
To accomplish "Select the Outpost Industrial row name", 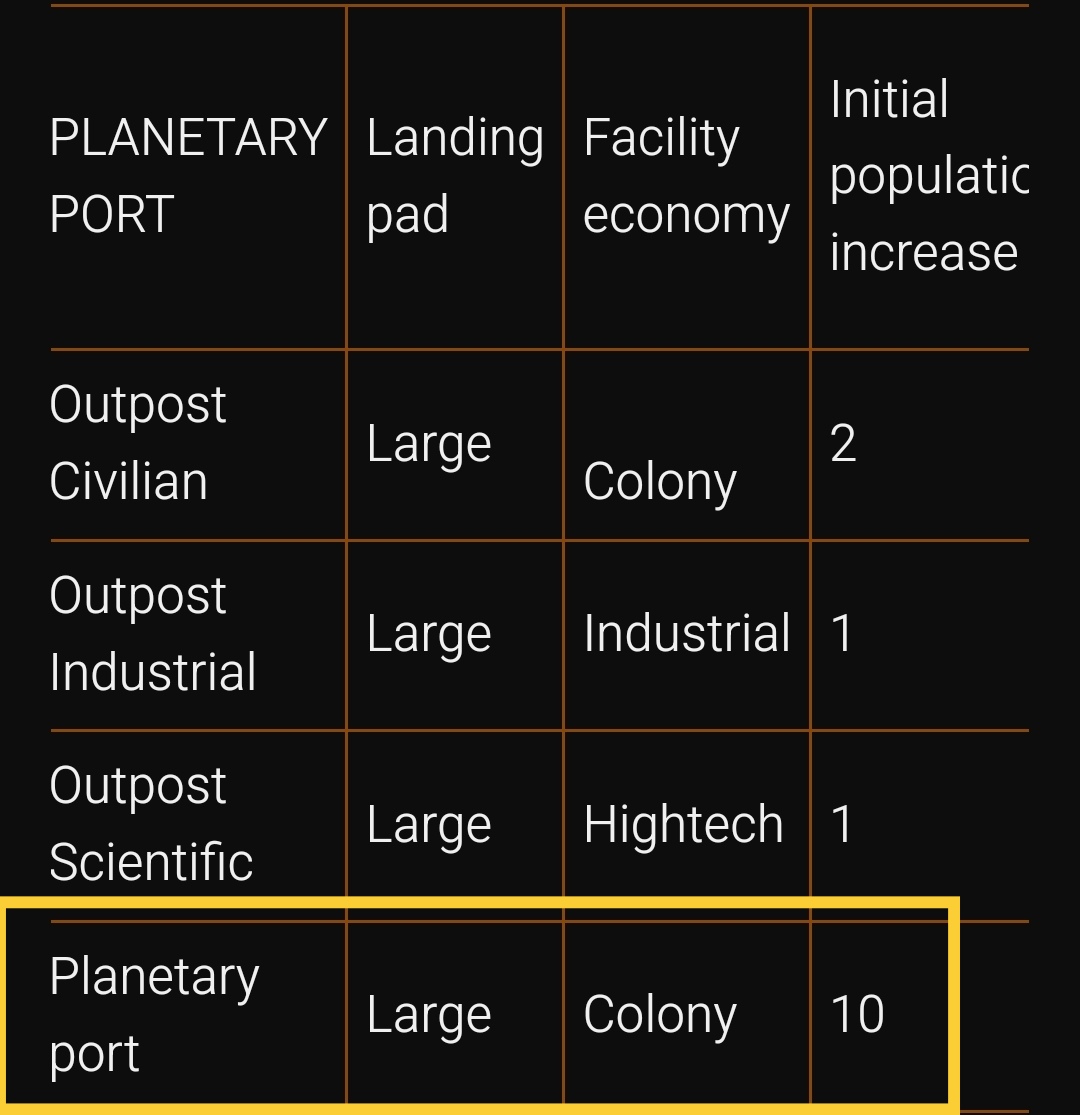I will (152, 634).
